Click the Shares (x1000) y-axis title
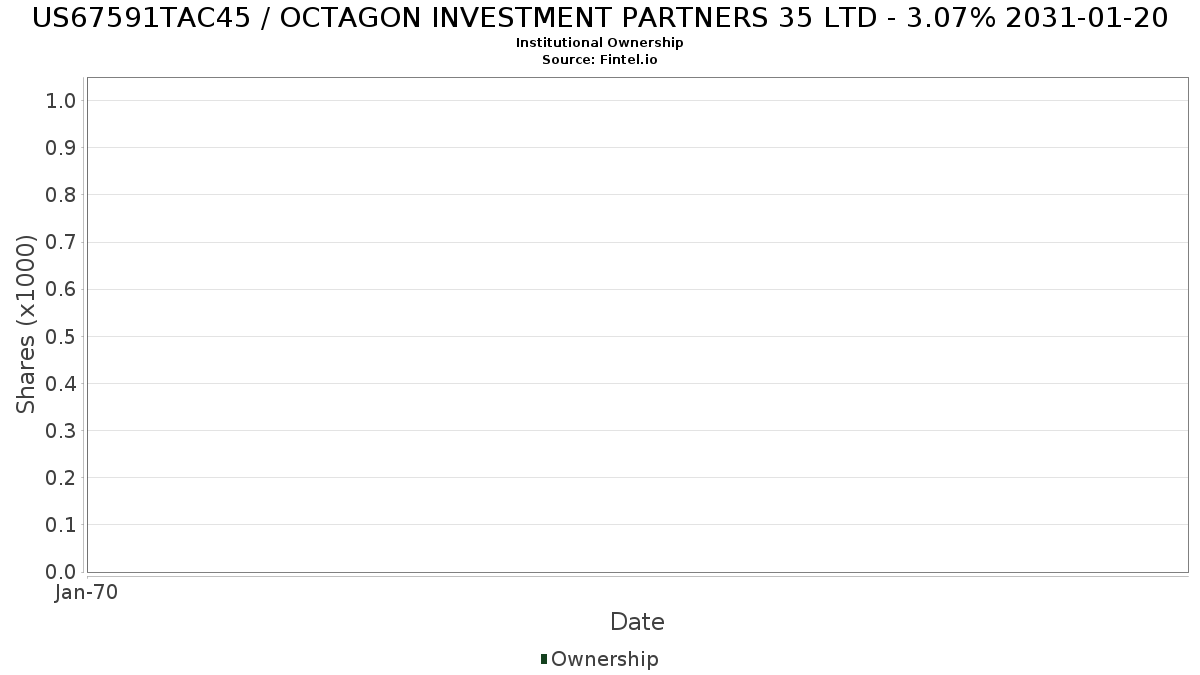Viewport: 1200px width, 675px height. pyautogui.click(x=26, y=324)
